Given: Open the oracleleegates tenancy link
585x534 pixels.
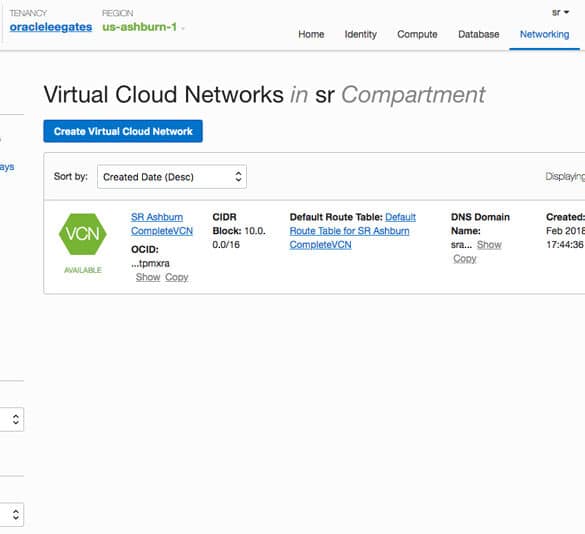Looking at the screenshot, I should coord(51,27).
